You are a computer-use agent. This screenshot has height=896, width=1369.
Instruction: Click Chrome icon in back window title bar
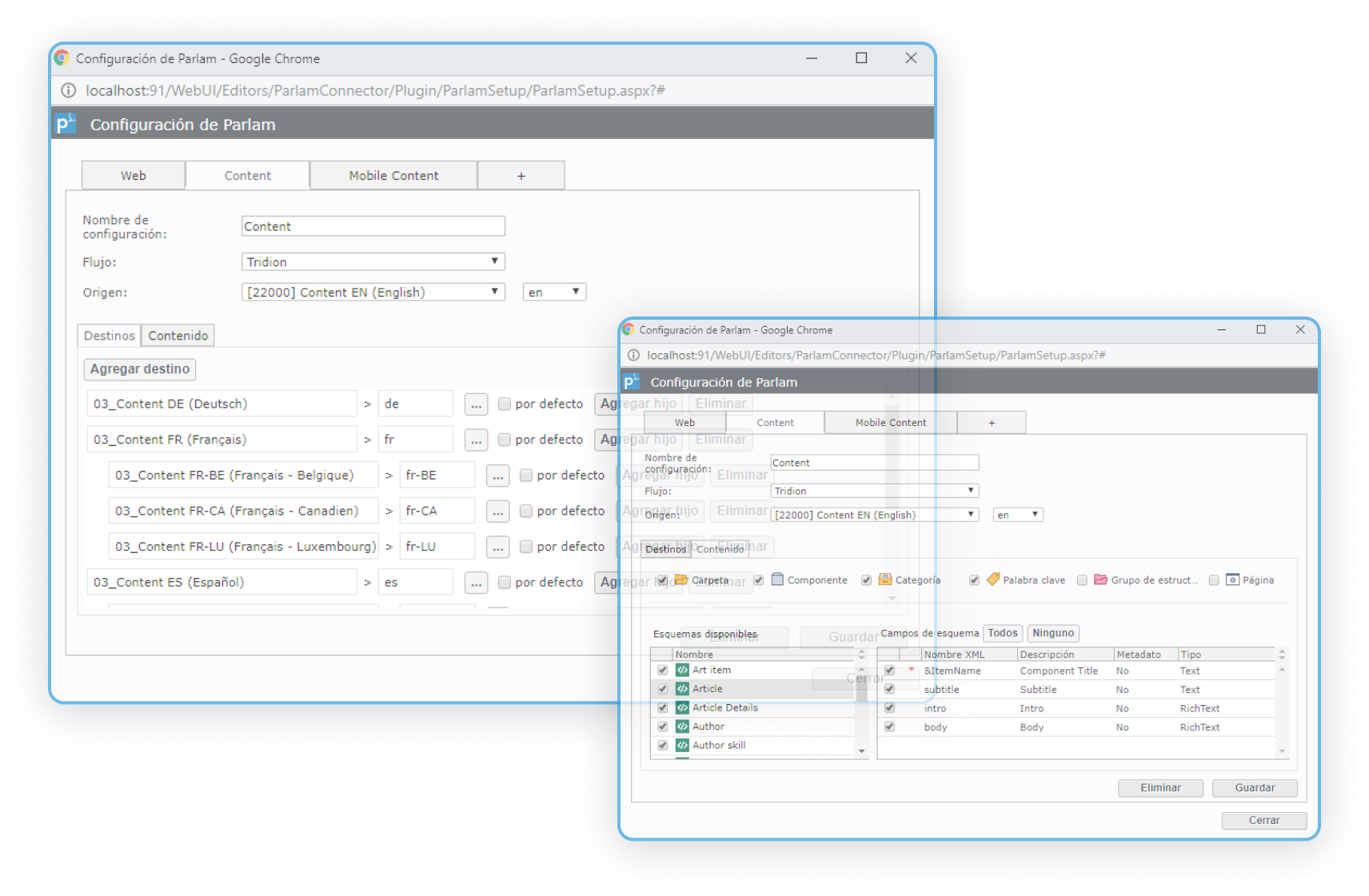62,58
